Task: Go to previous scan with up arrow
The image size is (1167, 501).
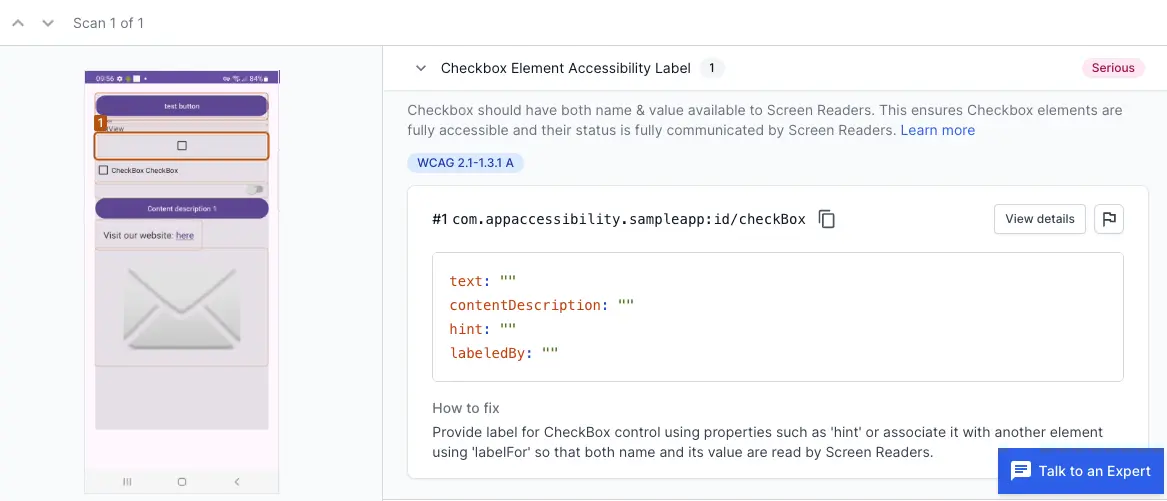Action: coord(17,23)
